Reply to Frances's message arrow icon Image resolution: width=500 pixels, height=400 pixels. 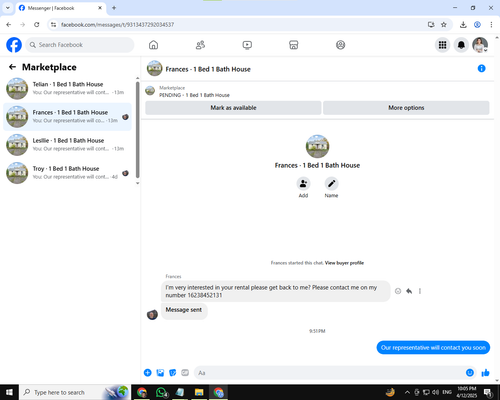[409, 291]
